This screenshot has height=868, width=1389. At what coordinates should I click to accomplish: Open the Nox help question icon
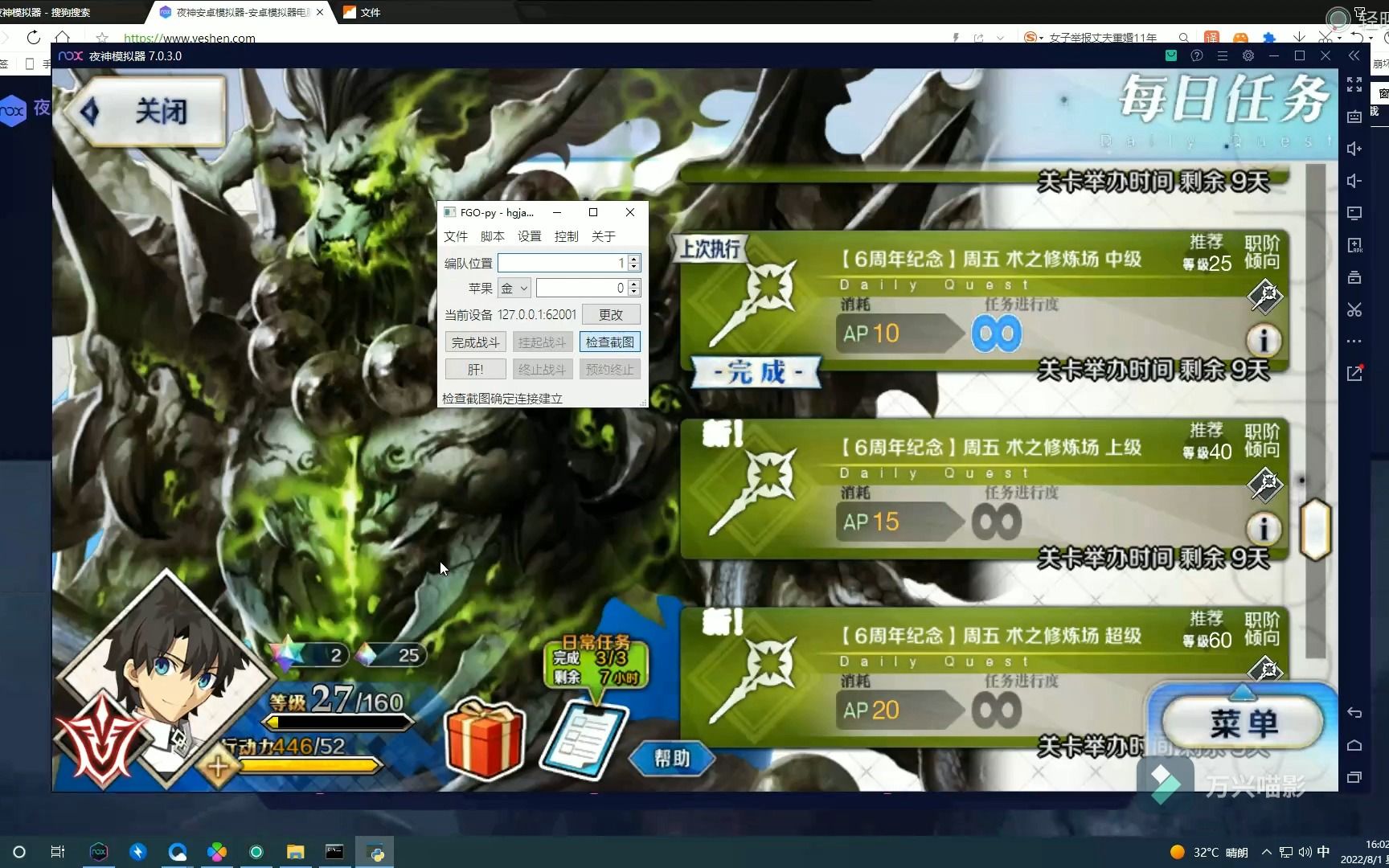[1197, 55]
